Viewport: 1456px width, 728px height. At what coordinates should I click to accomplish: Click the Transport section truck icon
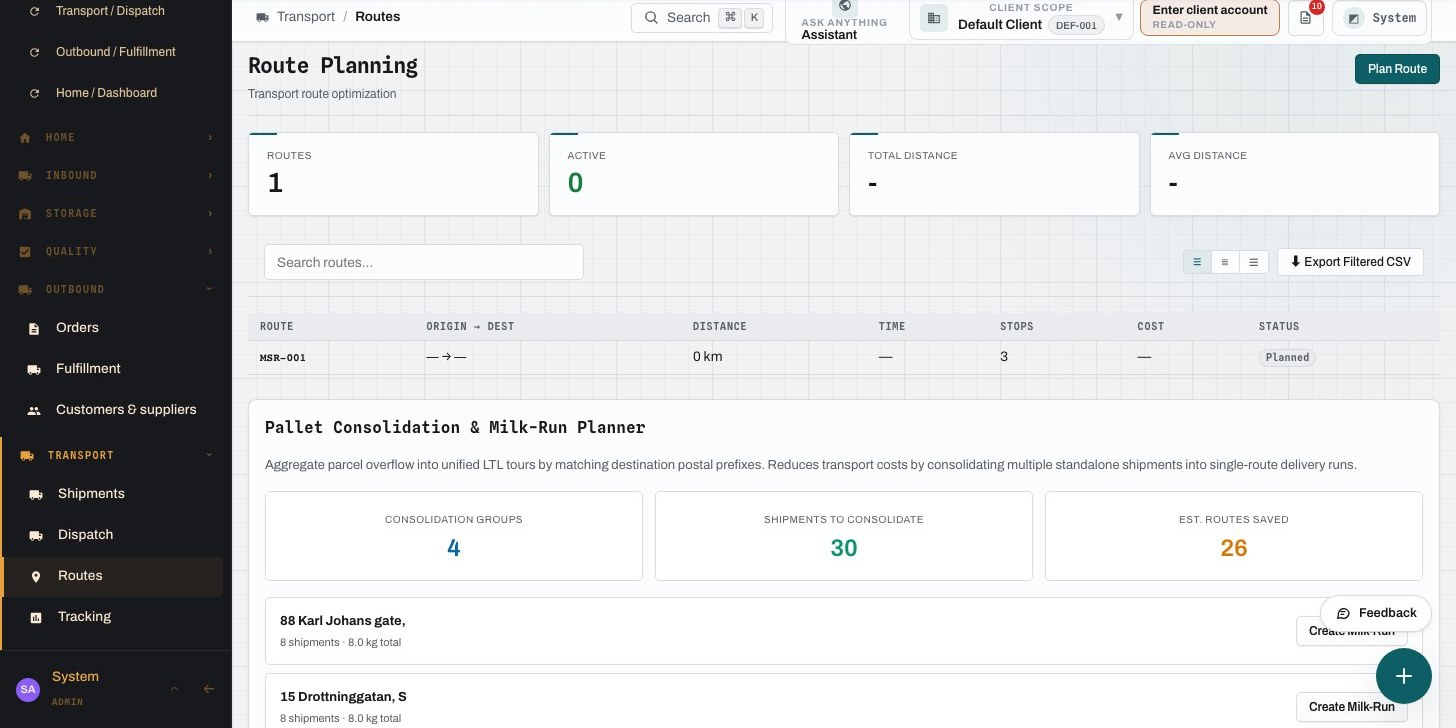(27, 456)
